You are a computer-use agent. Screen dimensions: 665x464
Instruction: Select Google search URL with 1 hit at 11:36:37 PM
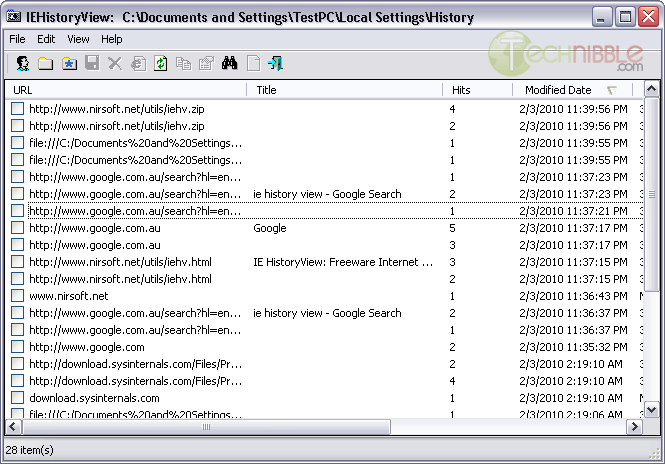(135, 330)
